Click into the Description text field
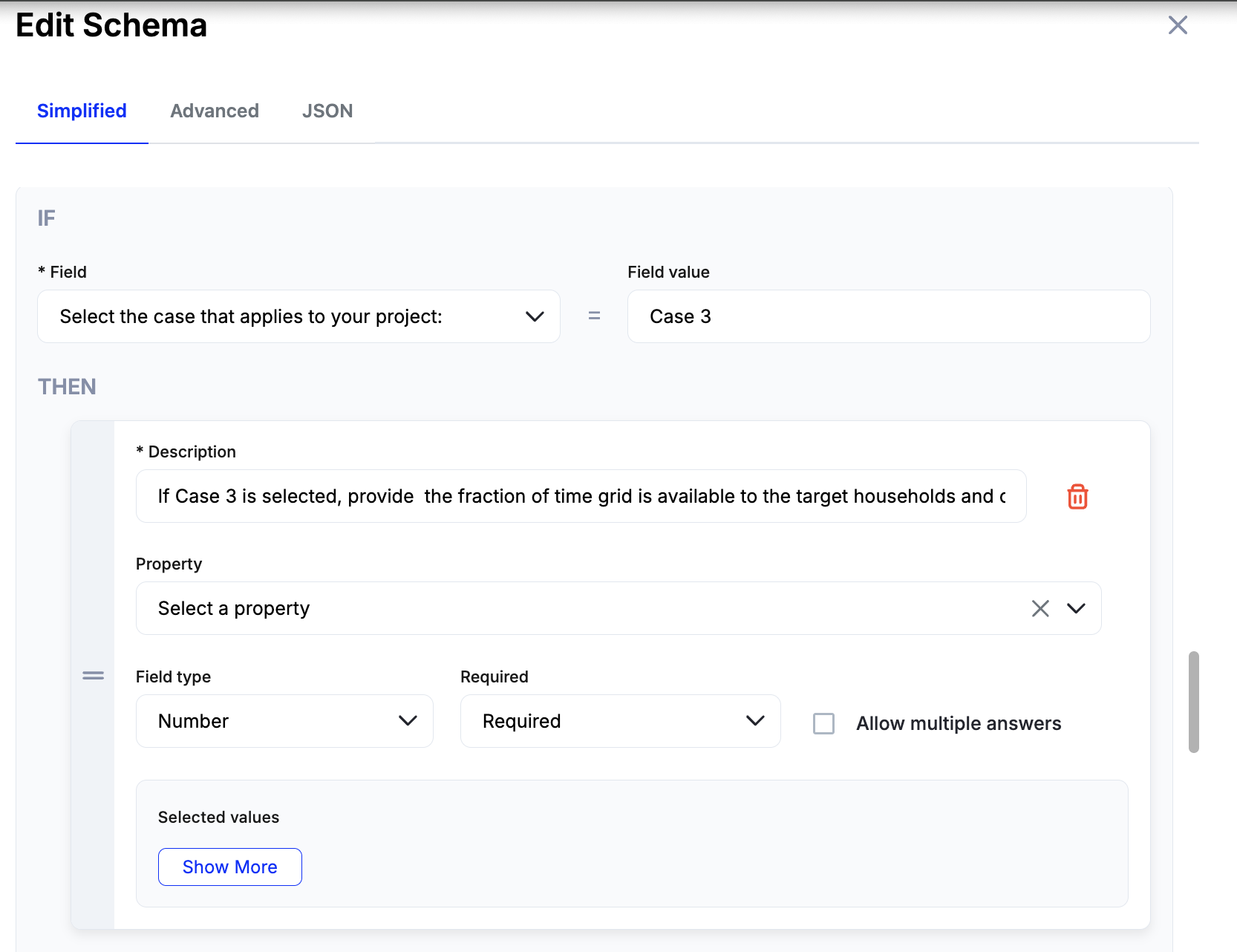 (x=581, y=497)
